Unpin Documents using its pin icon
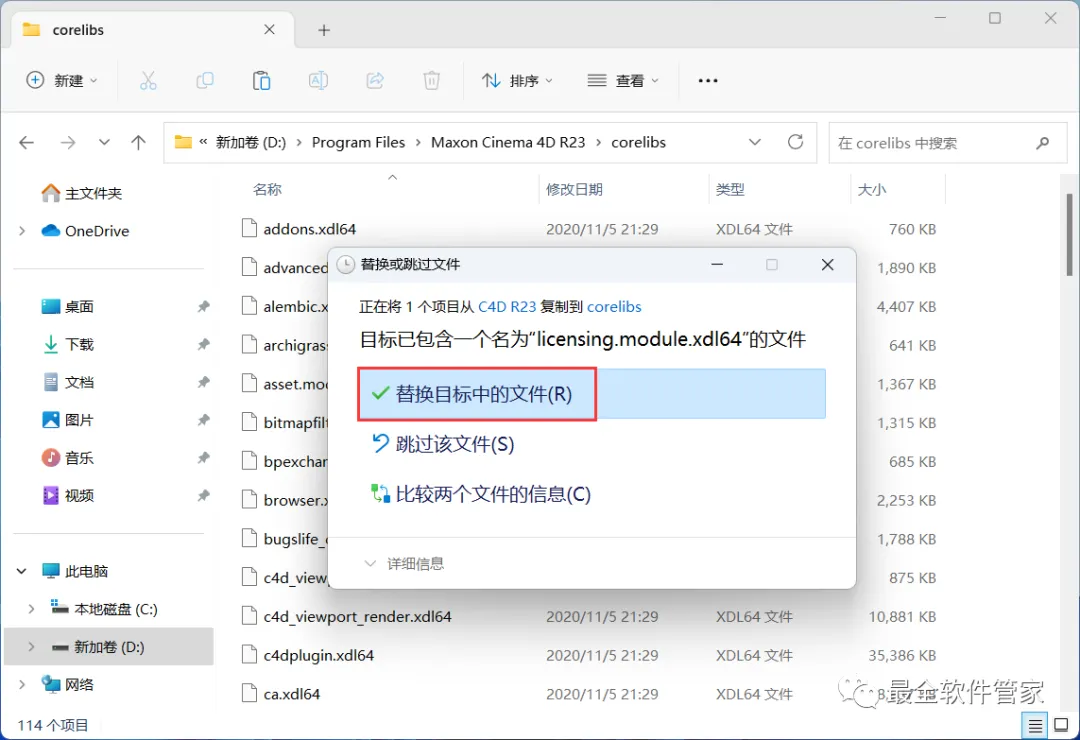The image size is (1080, 740). coord(203,382)
